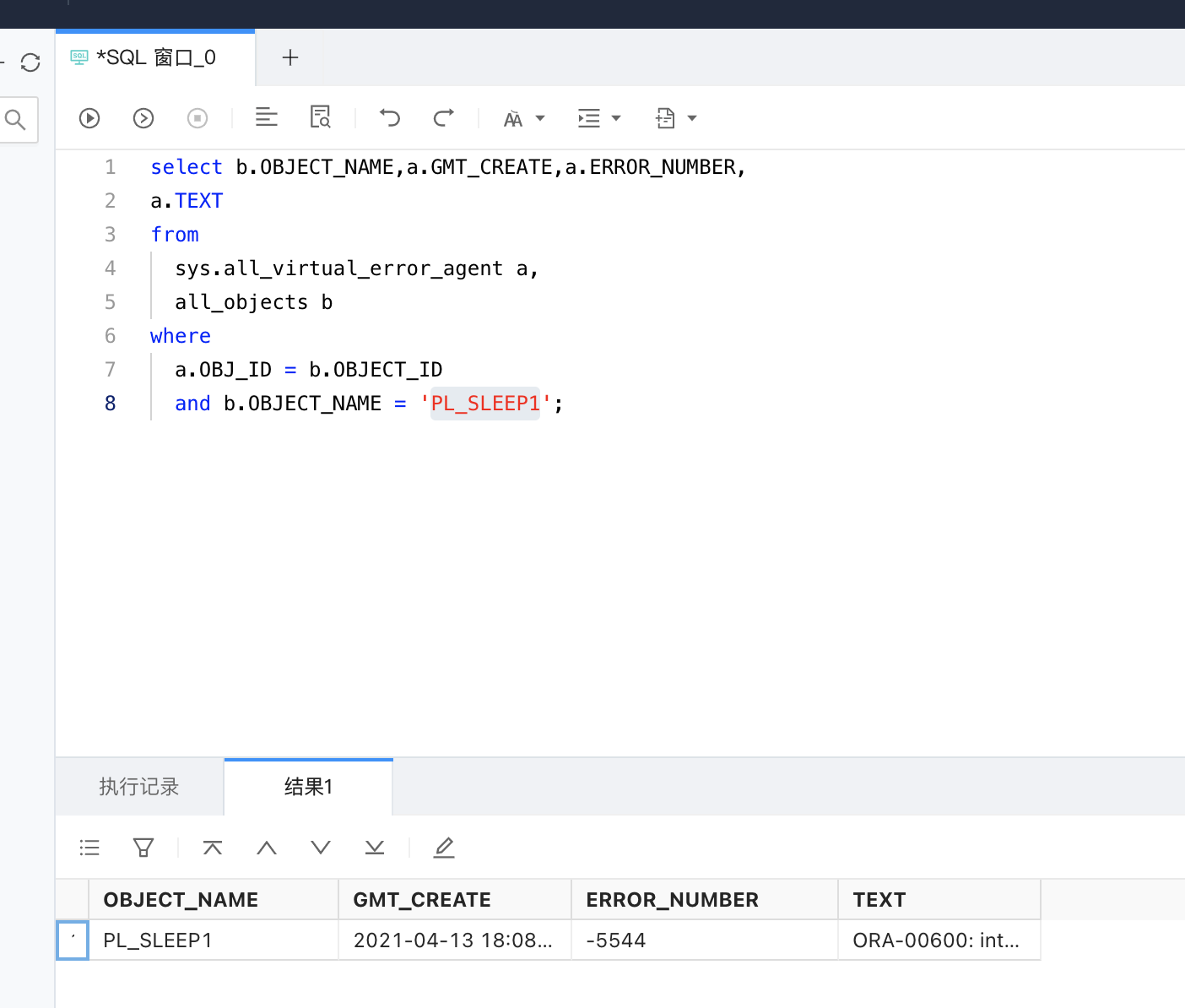Viewport: 1185px width, 1008px height.
Task: Redo the last edit
Action: tap(443, 117)
